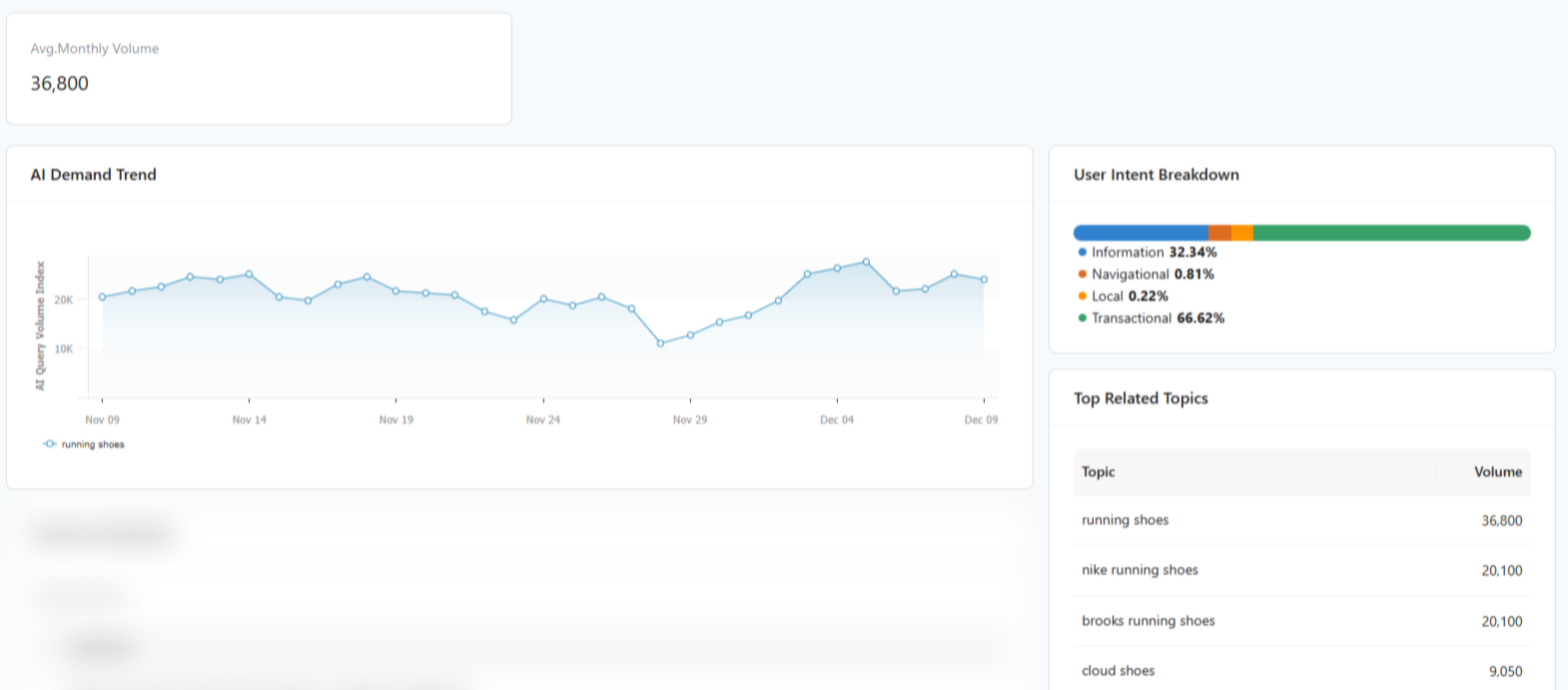Sort by the Volume column header
Viewport: 1568px width, 690px height.
pyautogui.click(x=1497, y=472)
